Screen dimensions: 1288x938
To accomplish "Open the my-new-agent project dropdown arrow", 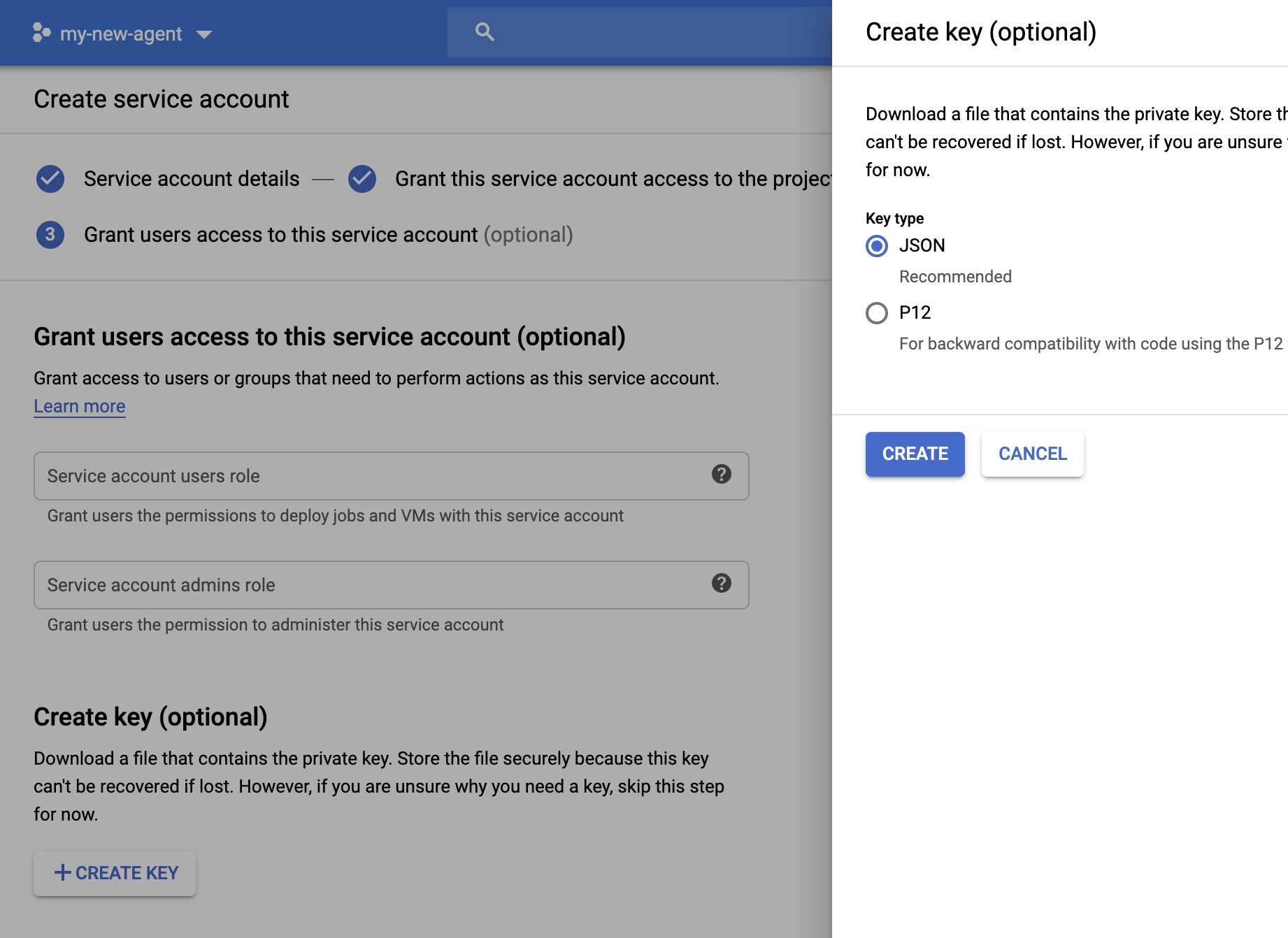I will tap(204, 34).
